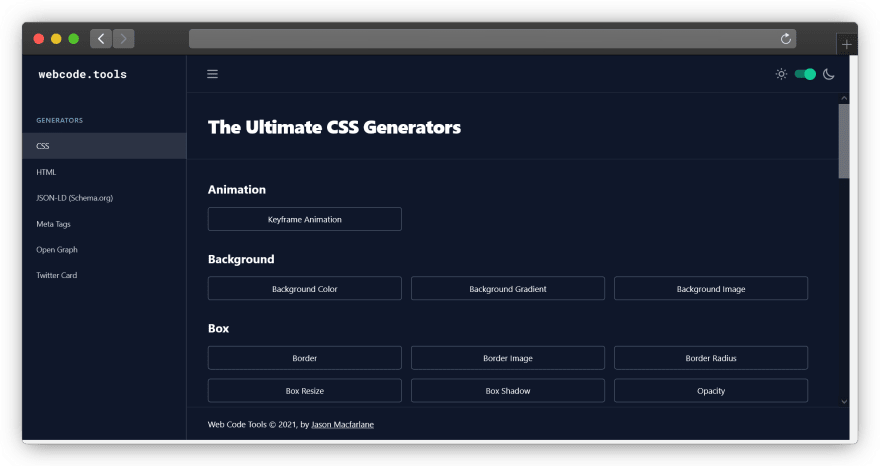
Task: Click the GENERATORS sidebar heading
Action: tap(59, 120)
